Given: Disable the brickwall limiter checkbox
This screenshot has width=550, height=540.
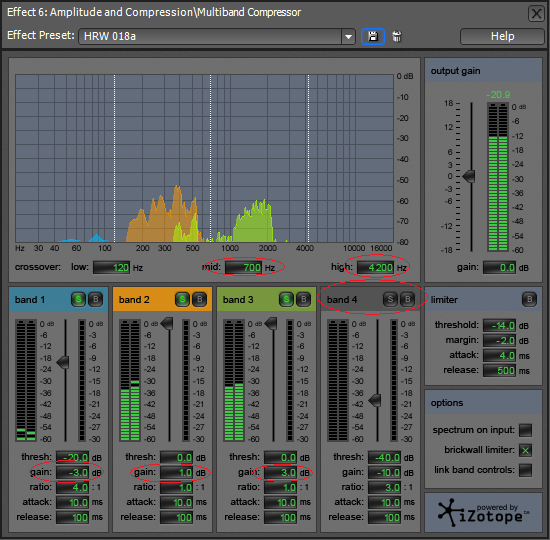Looking at the screenshot, I should (x=525, y=450).
